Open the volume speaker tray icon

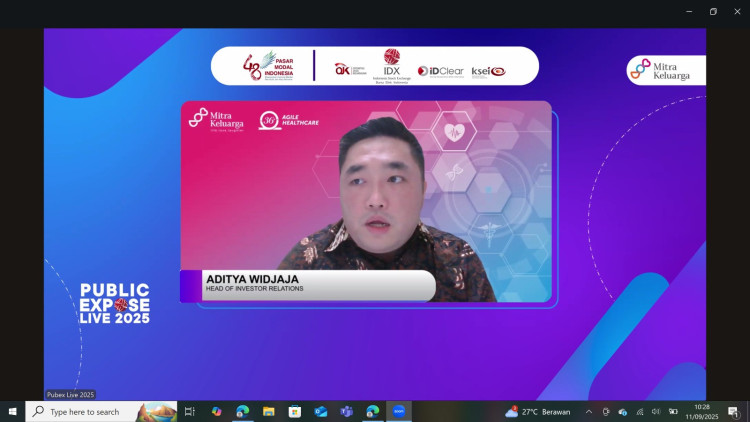[656, 411]
